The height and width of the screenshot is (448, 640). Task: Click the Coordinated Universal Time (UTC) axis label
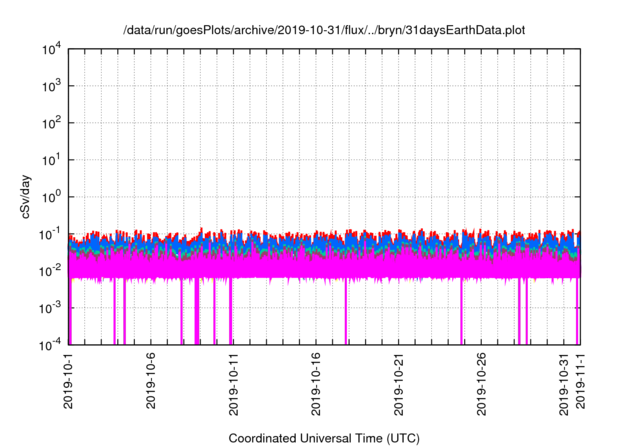pyautogui.click(x=324, y=438)
